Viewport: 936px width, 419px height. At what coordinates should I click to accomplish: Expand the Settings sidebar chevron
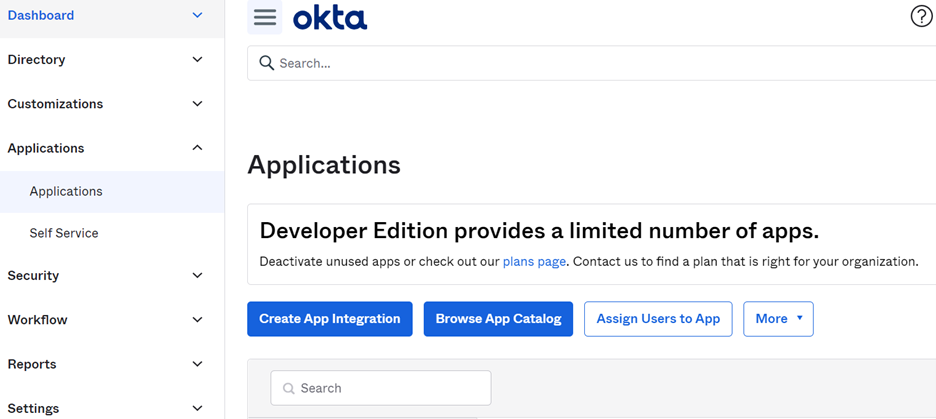click(x=197, y=408)
